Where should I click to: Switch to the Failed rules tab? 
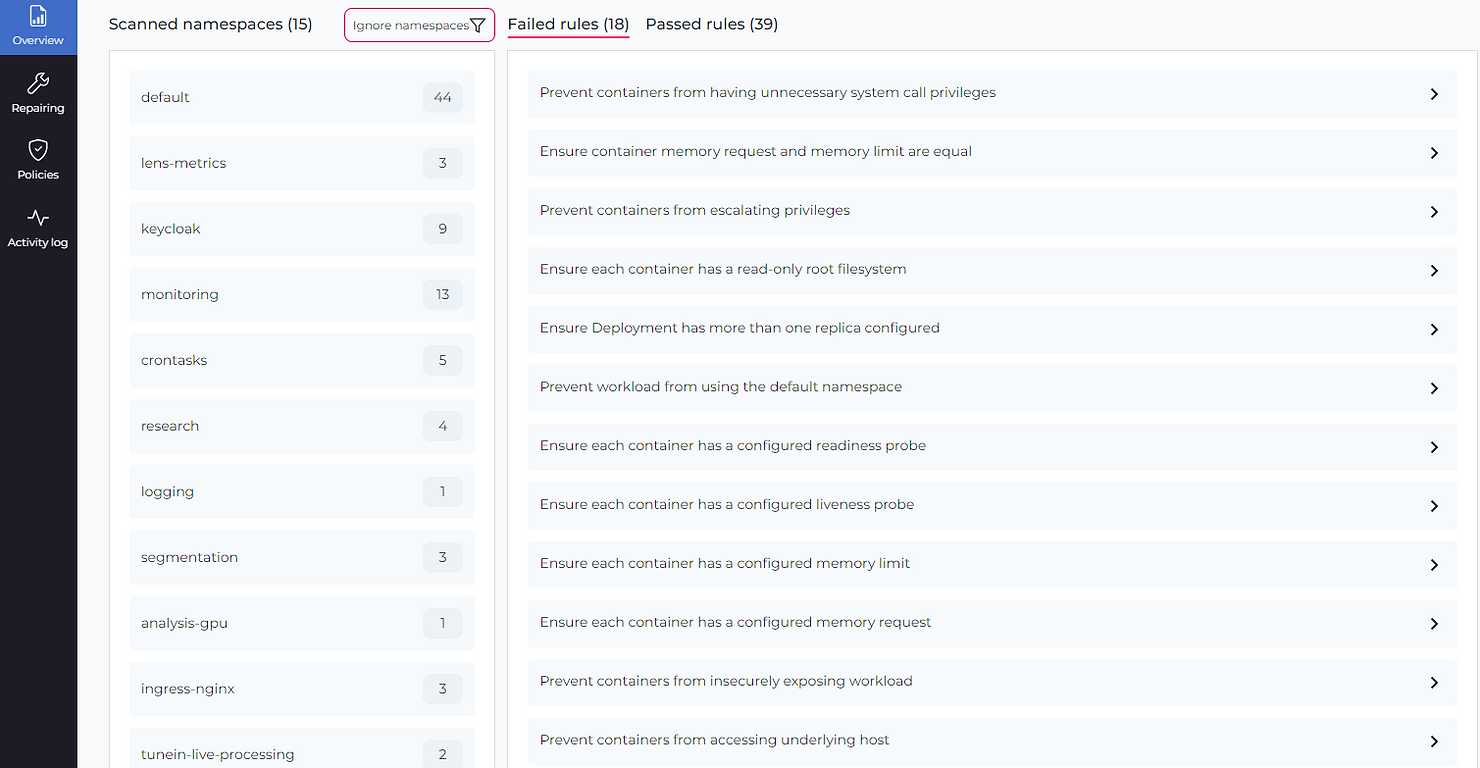(568, 24)
